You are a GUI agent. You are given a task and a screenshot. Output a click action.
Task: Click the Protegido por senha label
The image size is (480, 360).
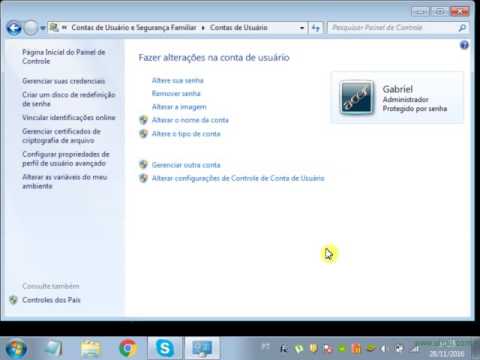point(415,109)
